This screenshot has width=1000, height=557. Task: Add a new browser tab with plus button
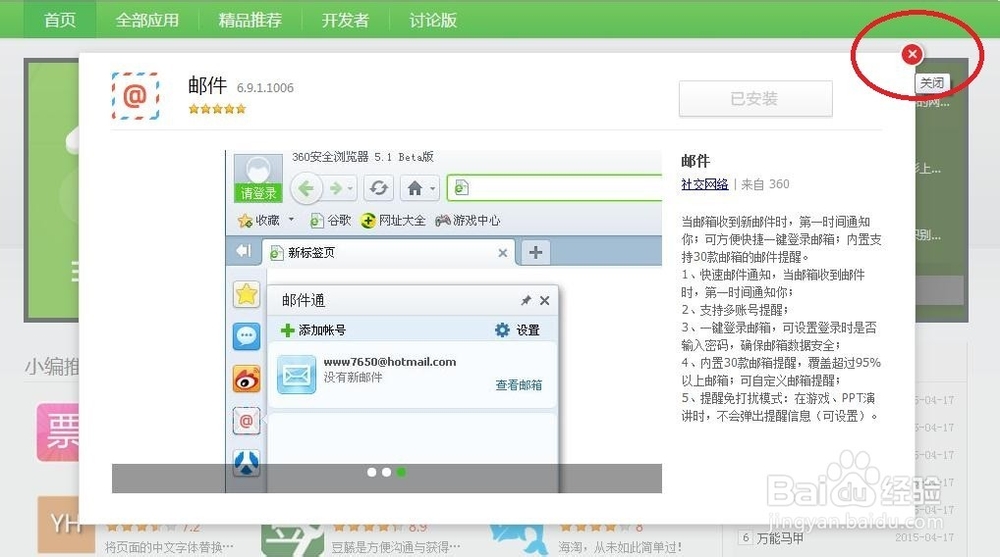(536, 253)
